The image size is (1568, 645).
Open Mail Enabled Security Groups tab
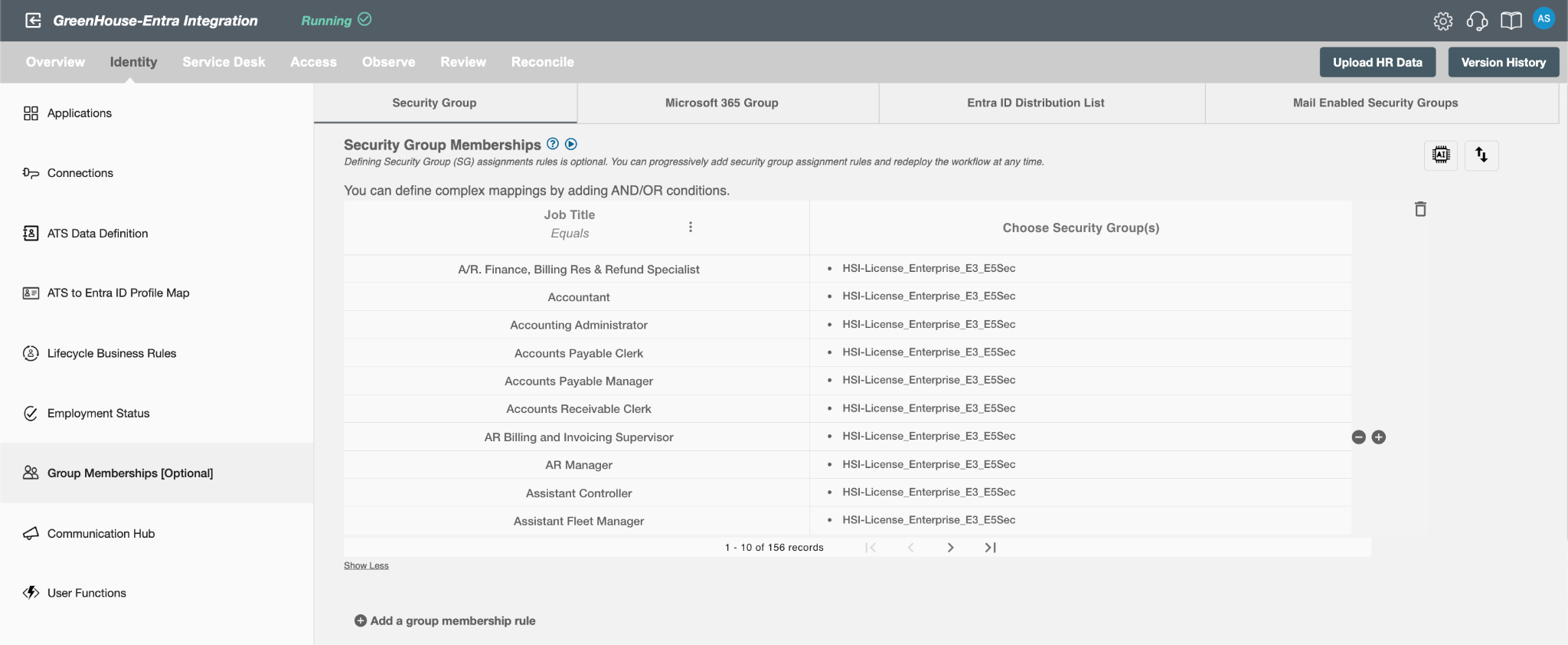1382,103
